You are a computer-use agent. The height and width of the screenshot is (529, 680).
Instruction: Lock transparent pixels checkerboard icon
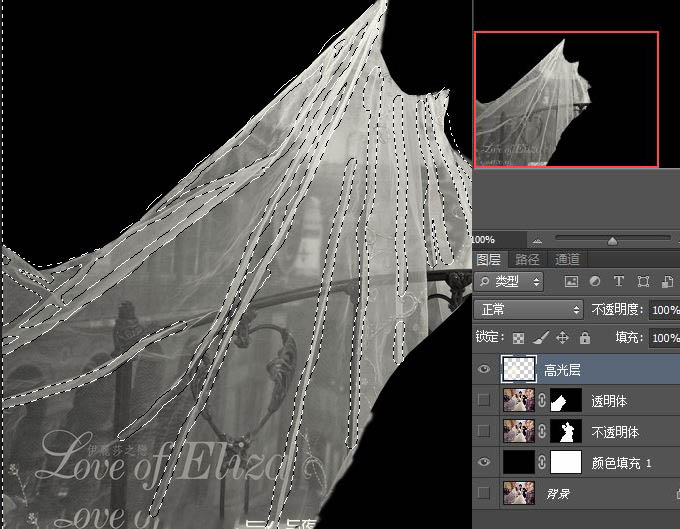click(518, 338)
